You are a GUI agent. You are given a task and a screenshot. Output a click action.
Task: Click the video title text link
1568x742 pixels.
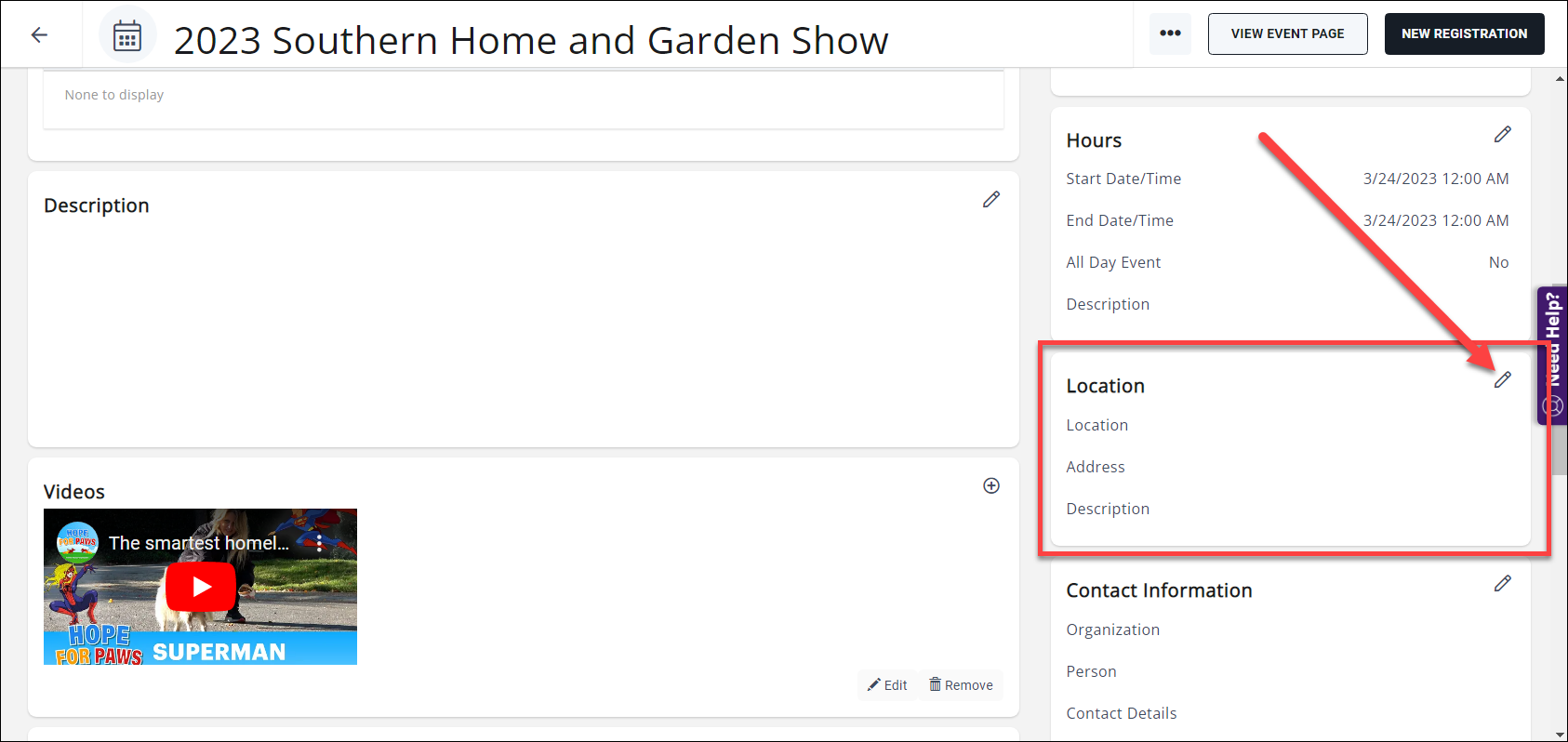coord(198,543)
